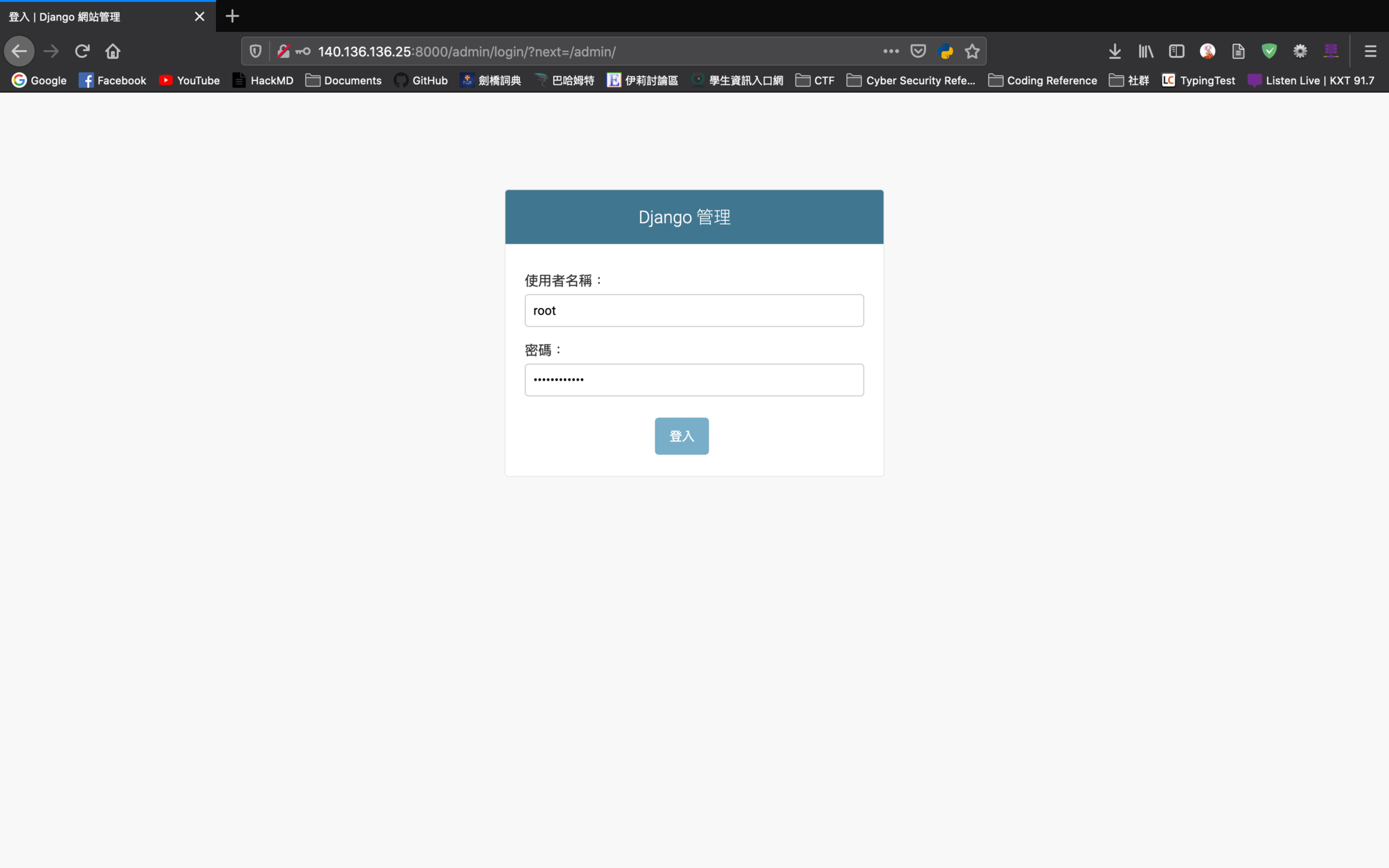Open page actions three-dots menu
Screen dimensions: 1389x868
click(891, 51)
